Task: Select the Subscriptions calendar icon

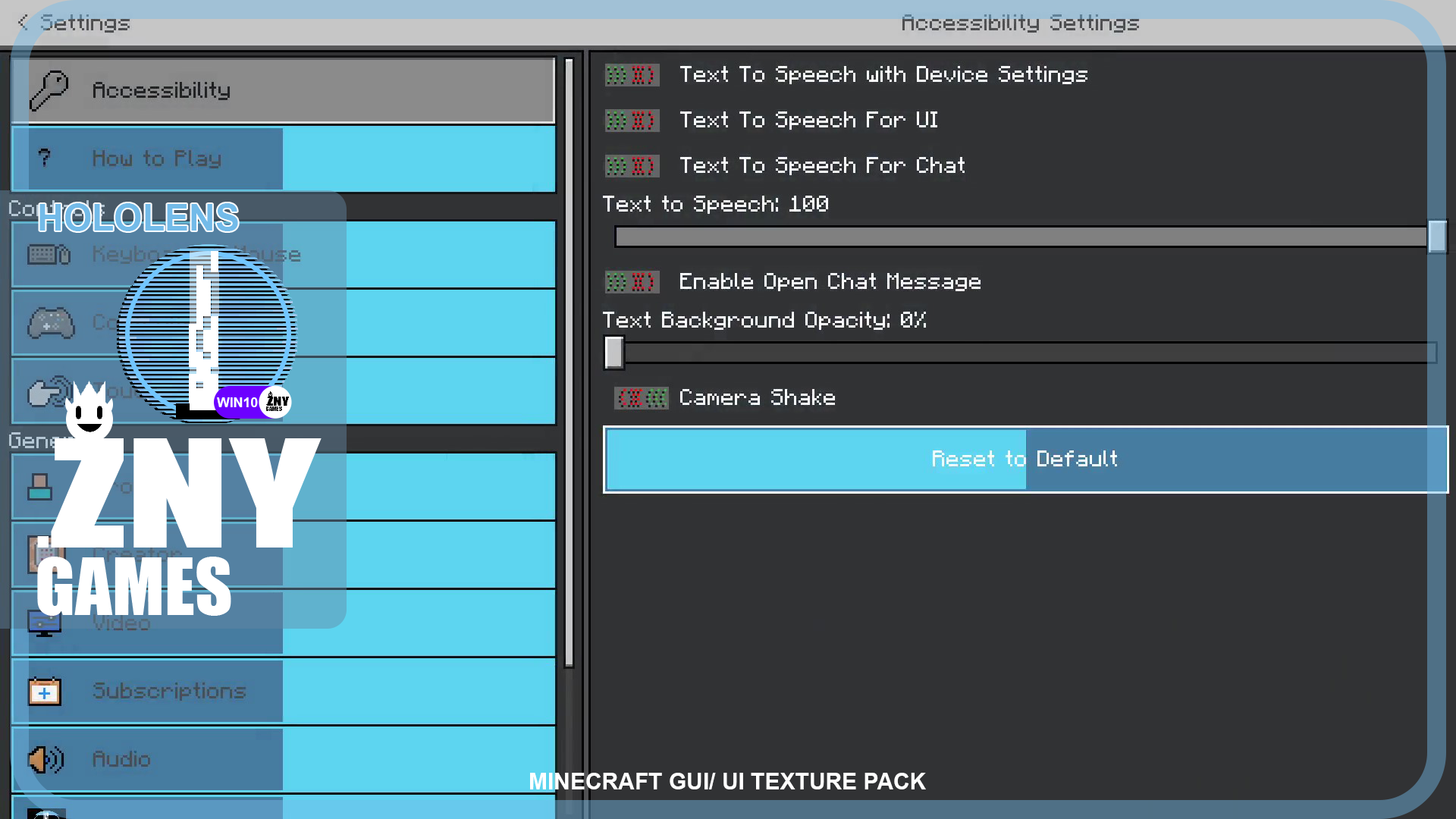Action: pyautogui.click(x=44, y=691)
